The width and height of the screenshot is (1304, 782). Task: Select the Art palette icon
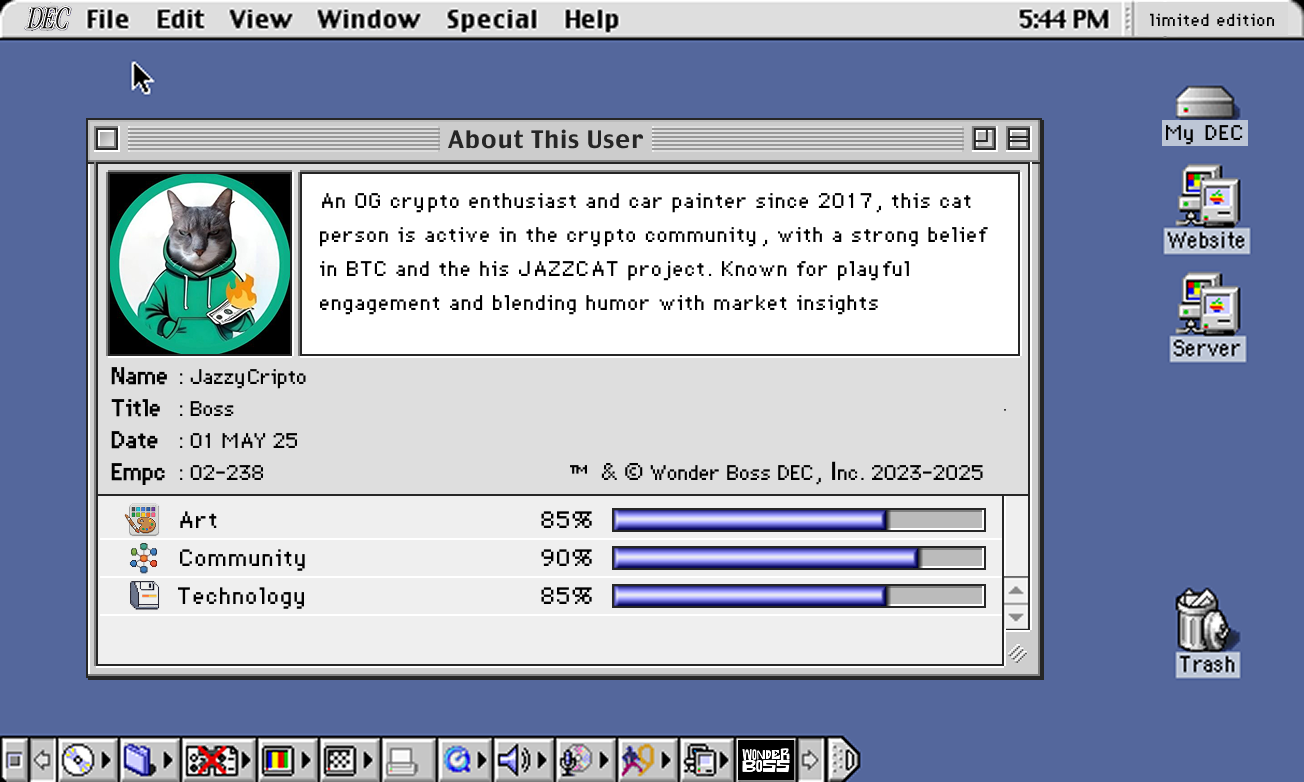[x=143, y=519]
